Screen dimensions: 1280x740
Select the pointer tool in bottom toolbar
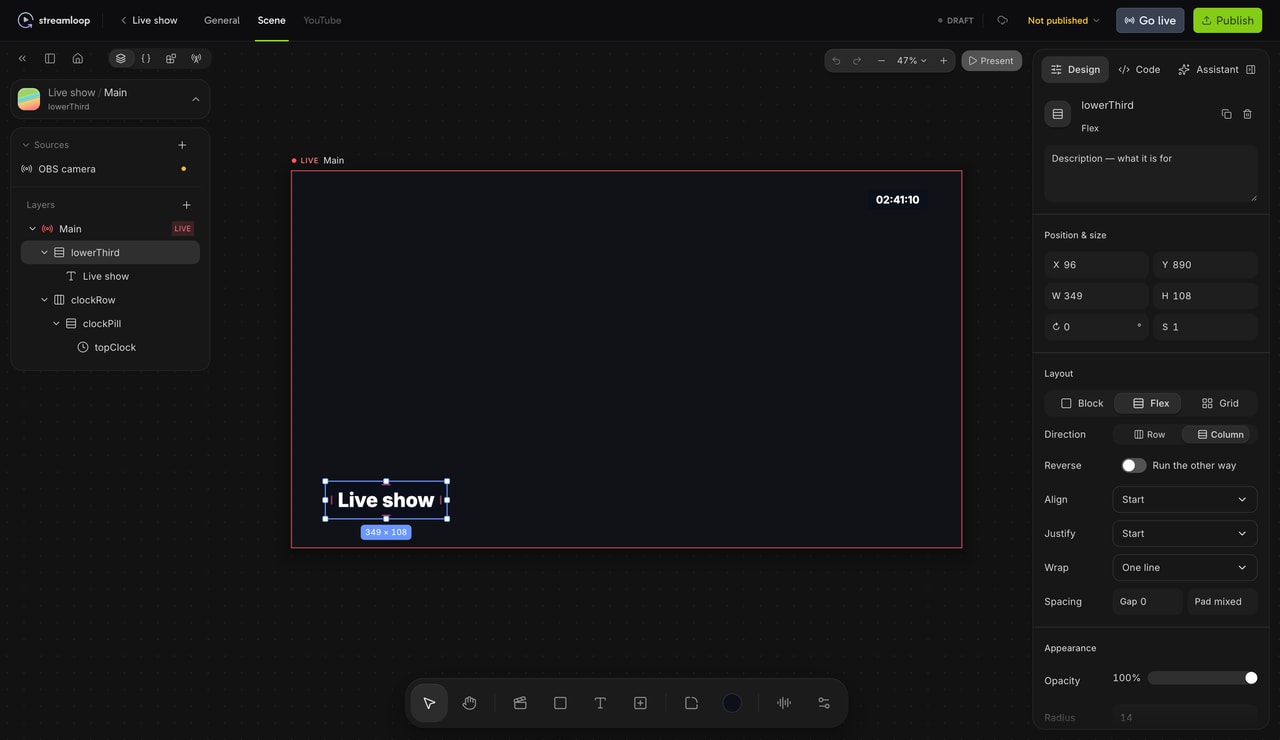click(429, 703)
